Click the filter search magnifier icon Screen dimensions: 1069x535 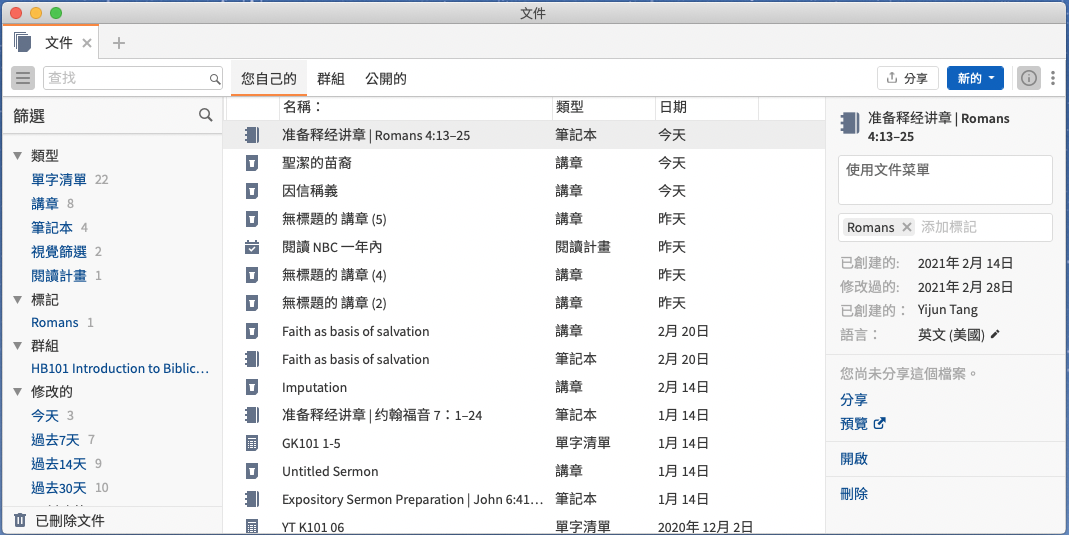tap(206, 115)
